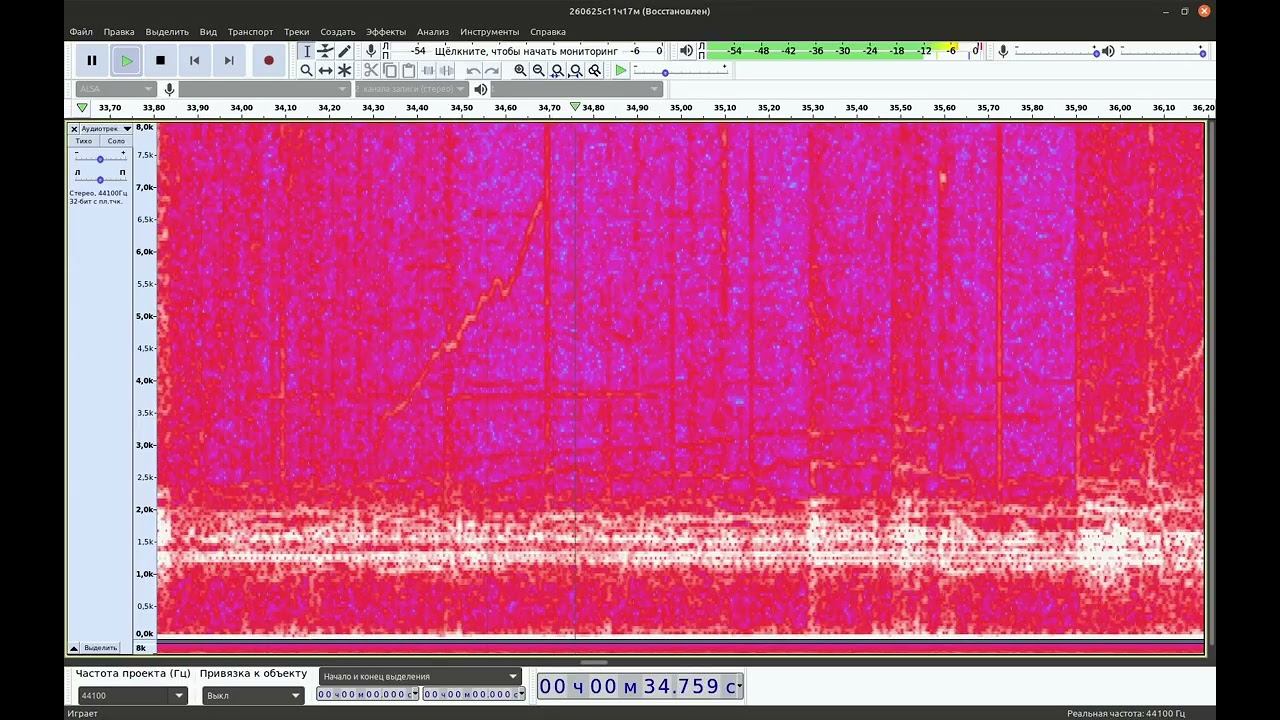Stop playback with the Stop button
1280x720 pixels.
[x=160, y=60]
